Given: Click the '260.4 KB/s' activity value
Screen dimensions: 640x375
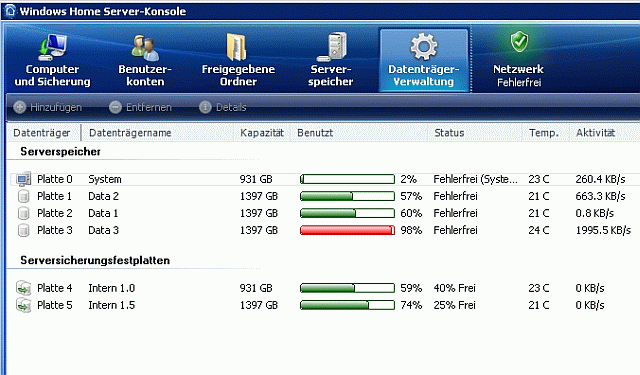Looking at the screenshot, I should (x=600, y=179).
